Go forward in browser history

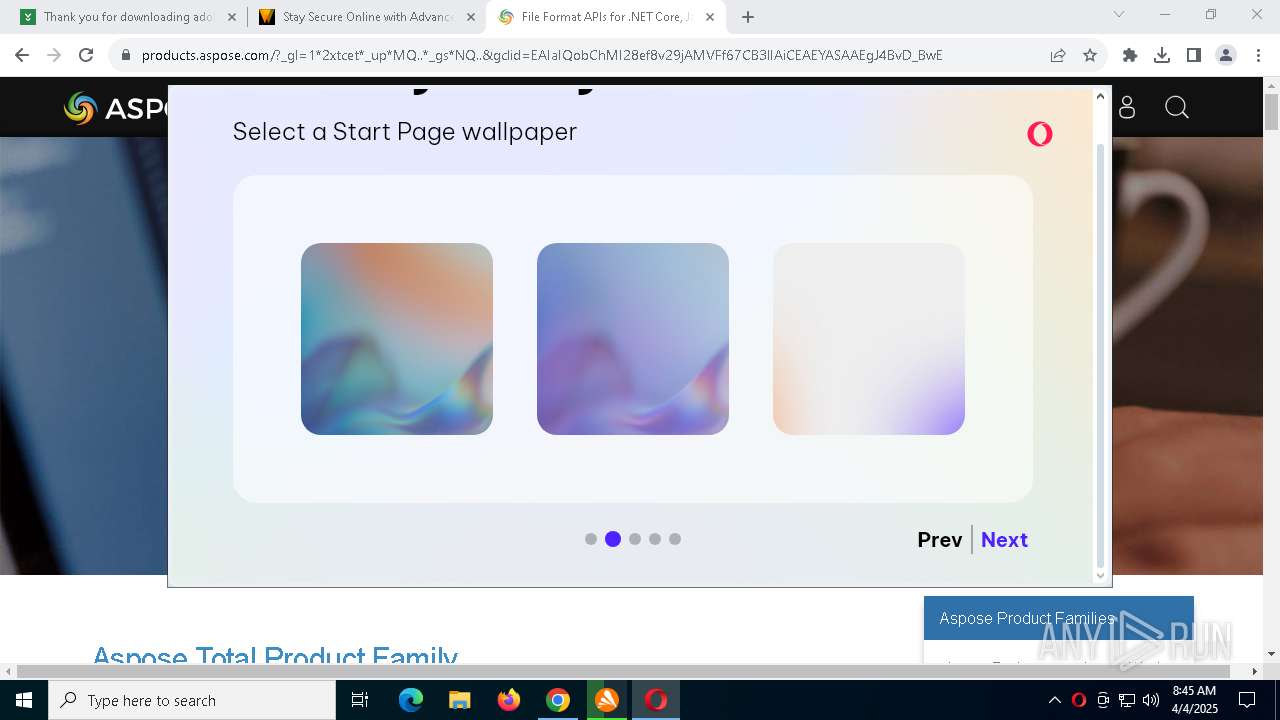pos(54,55)
